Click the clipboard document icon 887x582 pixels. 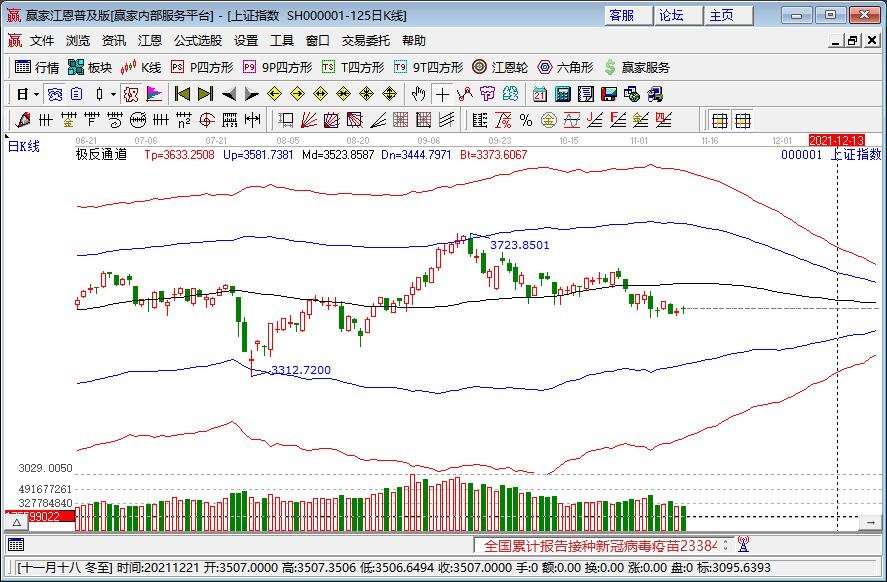[76, 94]
